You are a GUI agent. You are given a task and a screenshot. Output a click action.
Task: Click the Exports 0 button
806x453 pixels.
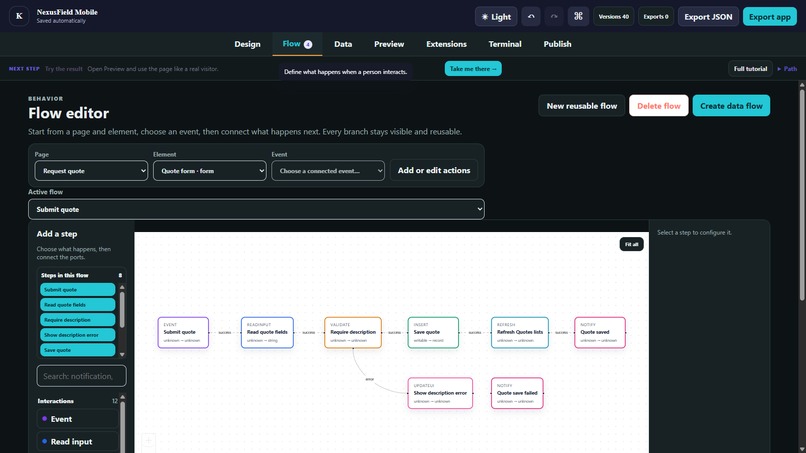tap(656, 16)
